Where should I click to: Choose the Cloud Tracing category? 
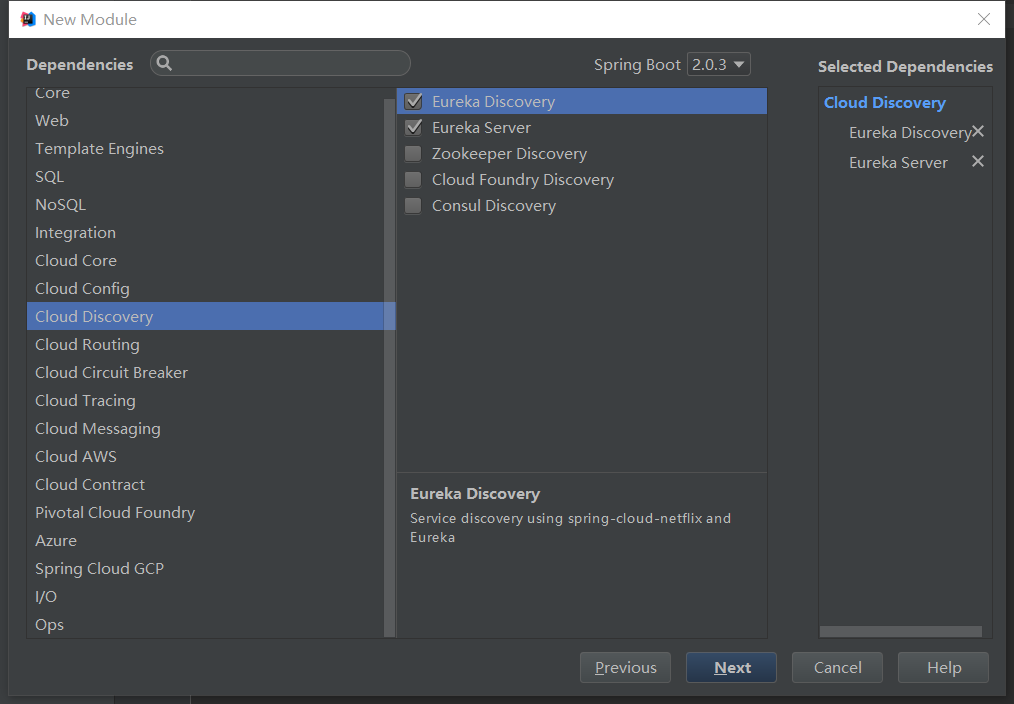point(205,401)
